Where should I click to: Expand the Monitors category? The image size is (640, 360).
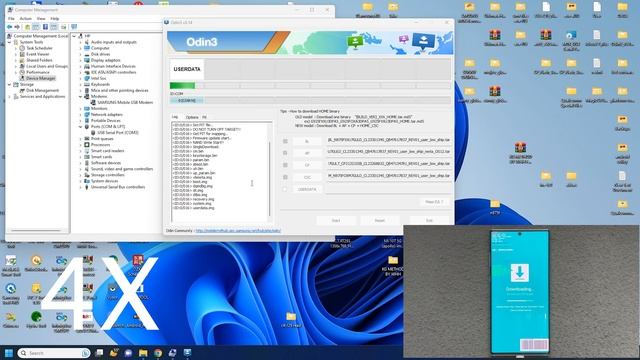(x=80, y=109)
